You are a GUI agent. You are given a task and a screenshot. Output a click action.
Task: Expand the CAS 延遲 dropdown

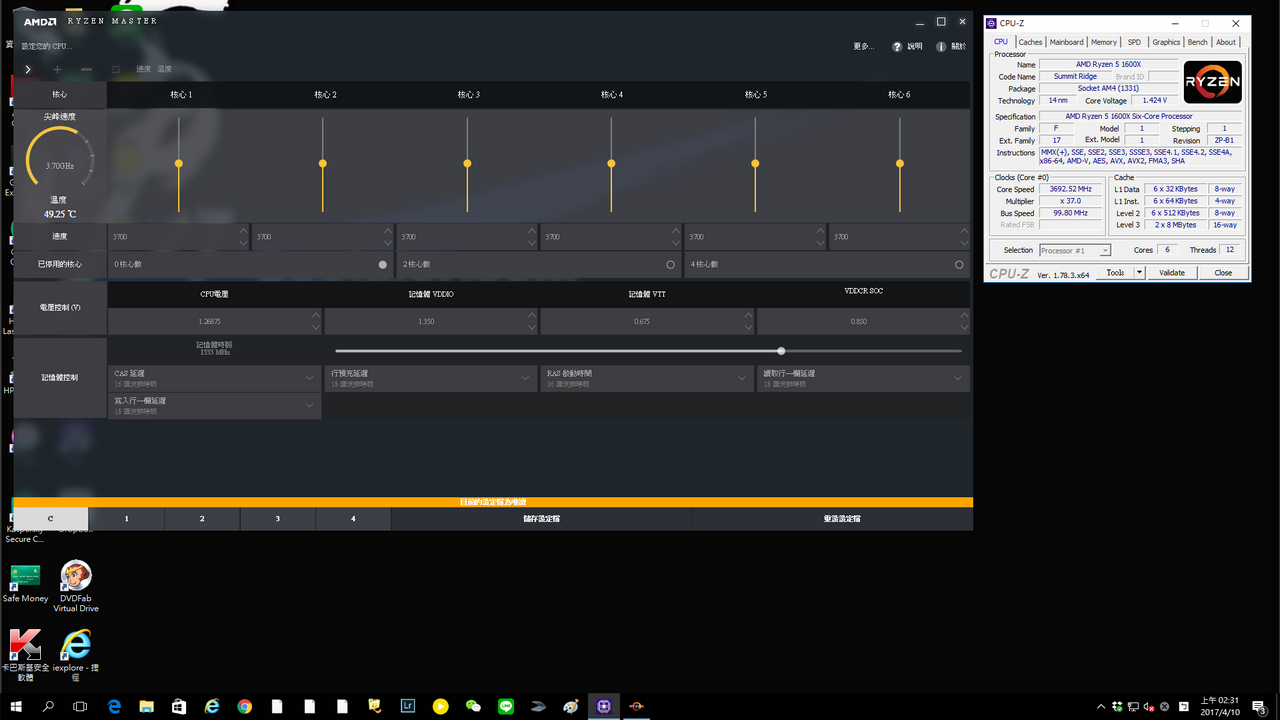[x=214, y=378]
